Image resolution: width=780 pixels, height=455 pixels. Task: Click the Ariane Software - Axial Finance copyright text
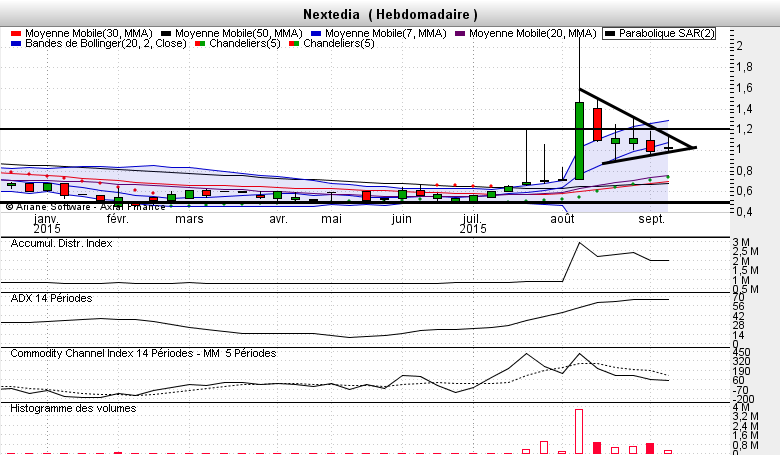85,207
